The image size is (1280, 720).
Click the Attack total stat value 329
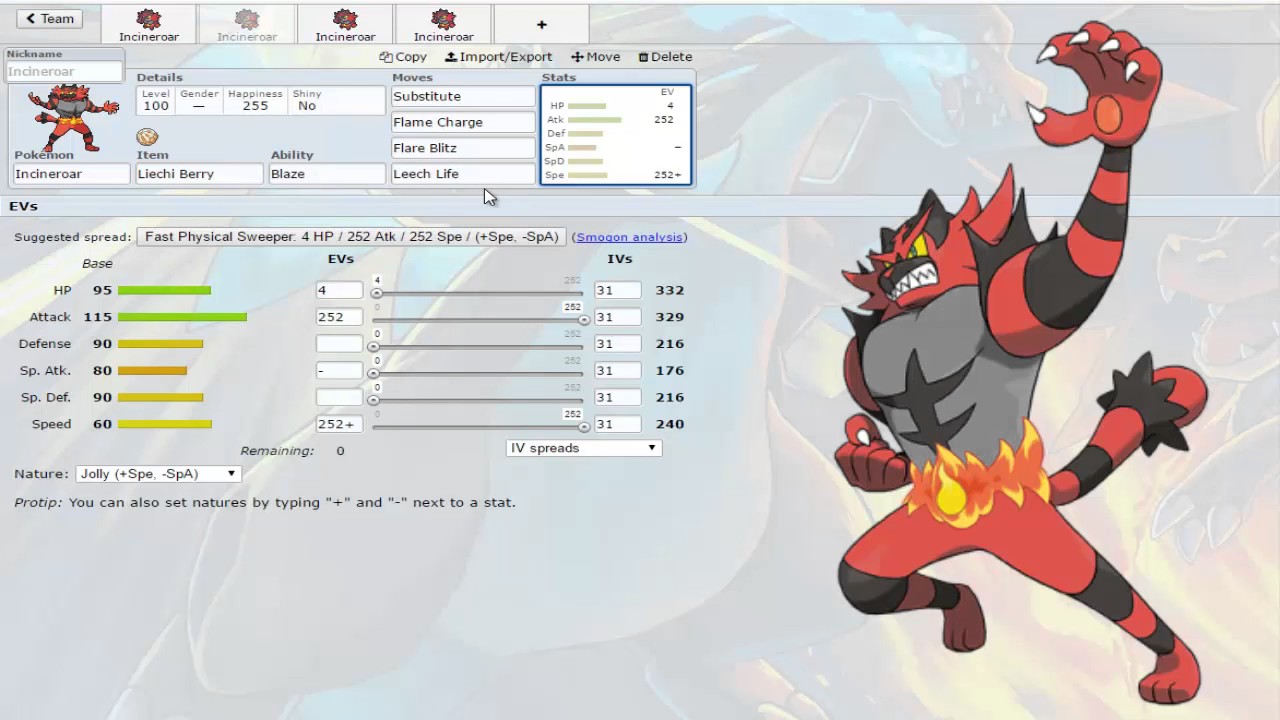coord(670,317)
